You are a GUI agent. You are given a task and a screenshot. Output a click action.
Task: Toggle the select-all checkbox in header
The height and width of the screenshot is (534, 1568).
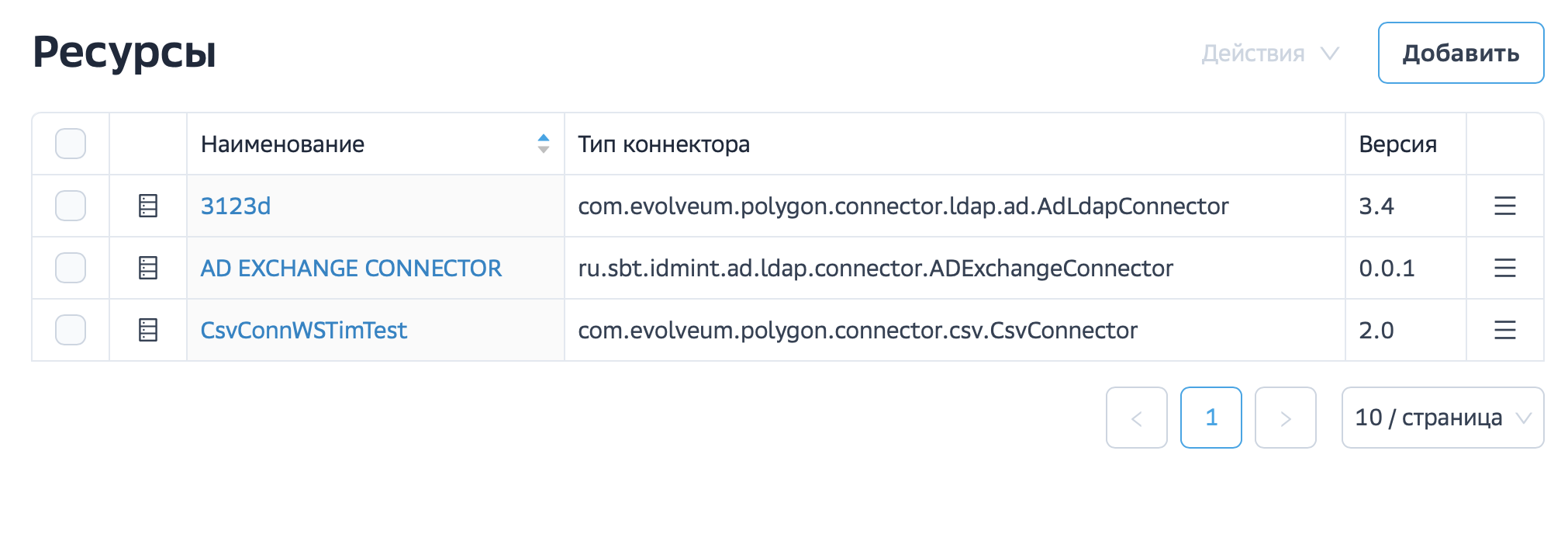pos(71,144)
